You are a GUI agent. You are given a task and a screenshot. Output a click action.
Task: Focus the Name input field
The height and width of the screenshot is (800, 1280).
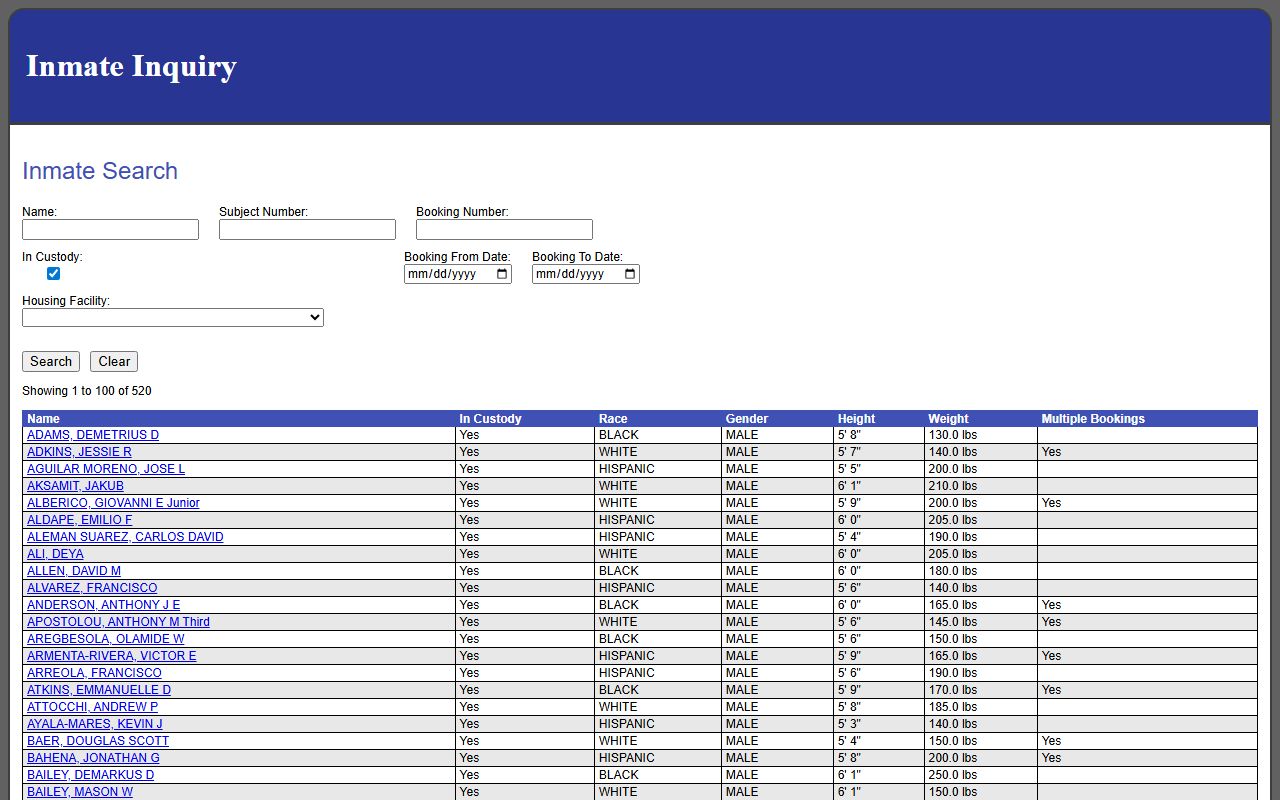coord(110,230)
